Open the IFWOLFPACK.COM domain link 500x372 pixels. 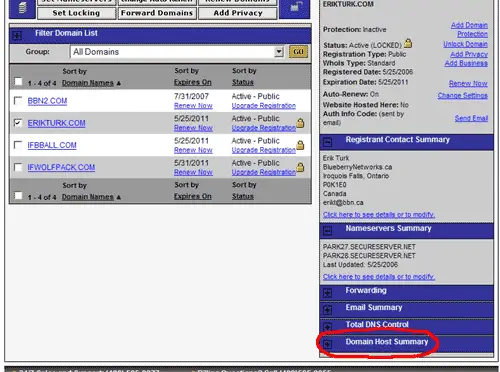(x=61, y=167)
